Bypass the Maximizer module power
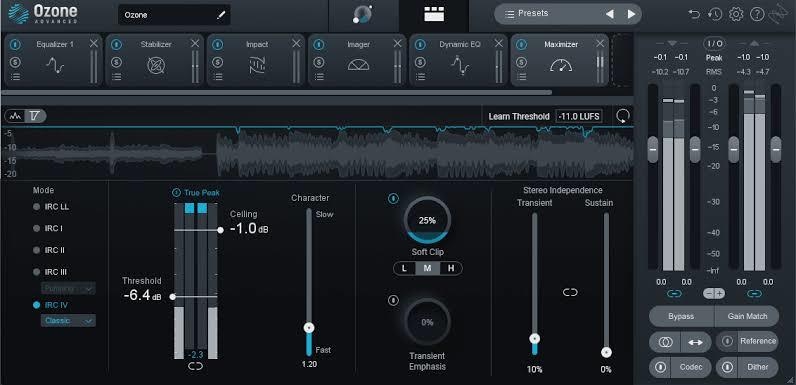 point(521,45)
